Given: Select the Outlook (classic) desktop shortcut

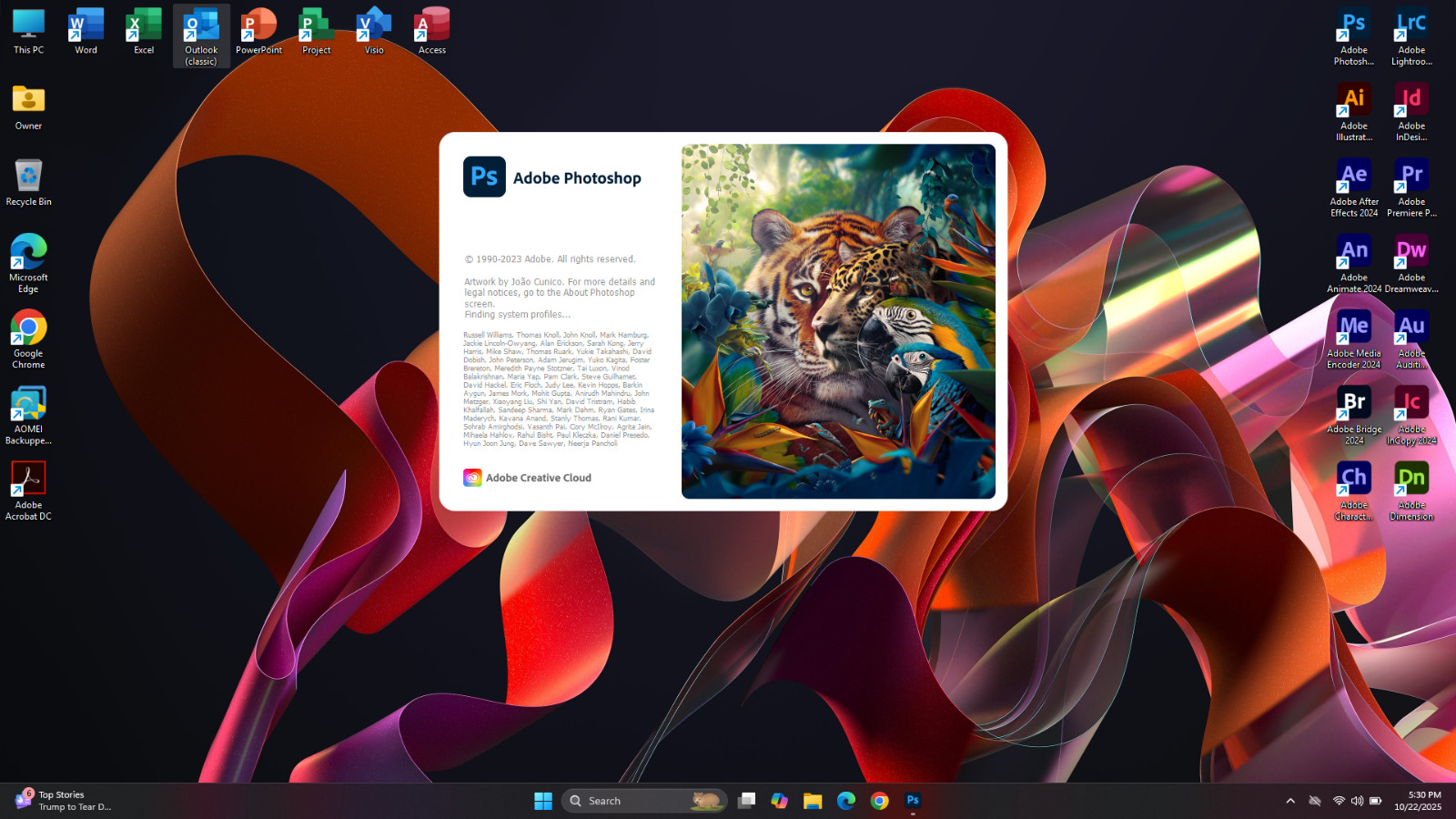Looking at the screenshot, I should pyautogui.click(x=201, y=36).
